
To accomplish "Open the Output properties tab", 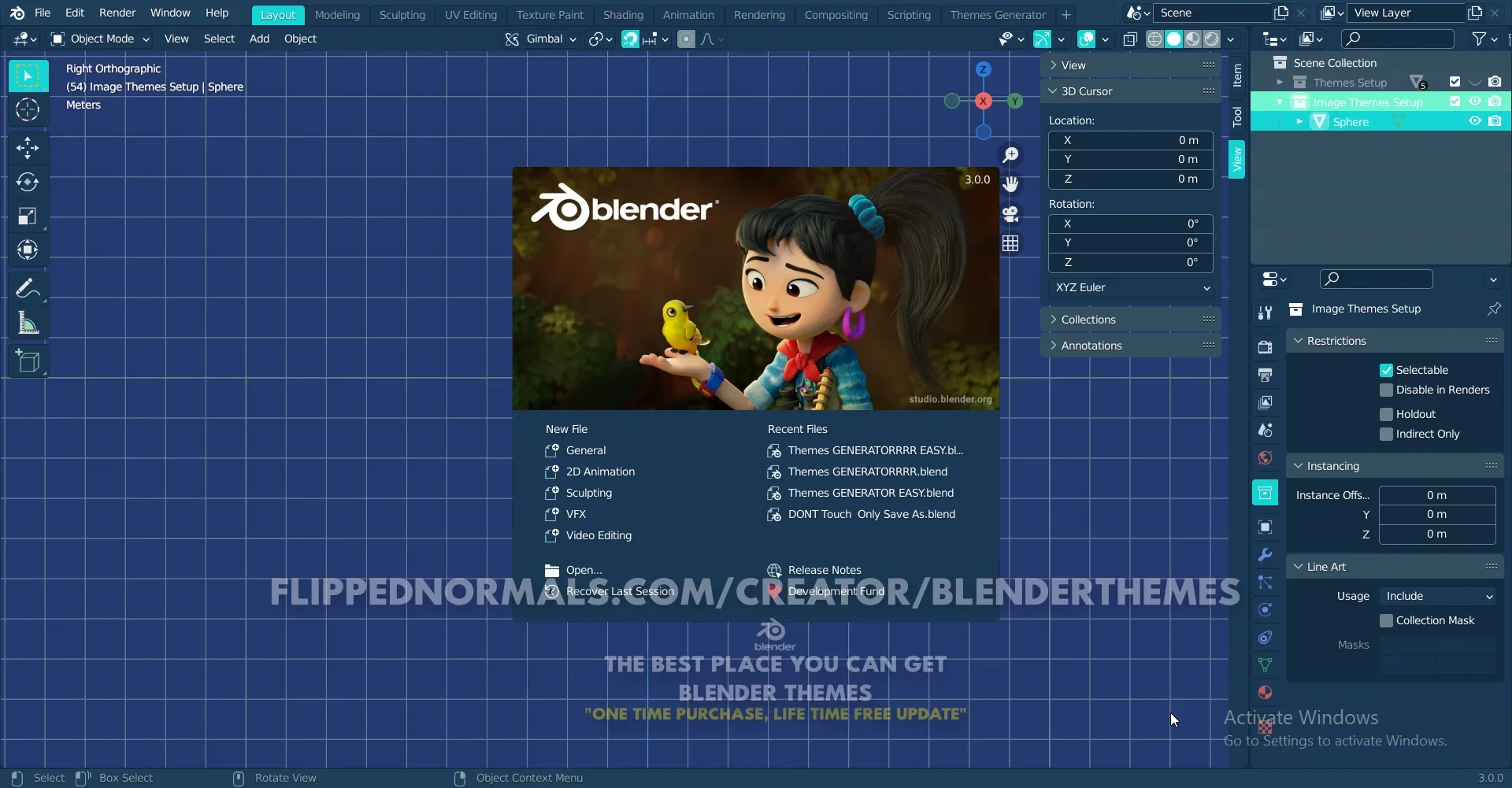I will coord(1265,375).
